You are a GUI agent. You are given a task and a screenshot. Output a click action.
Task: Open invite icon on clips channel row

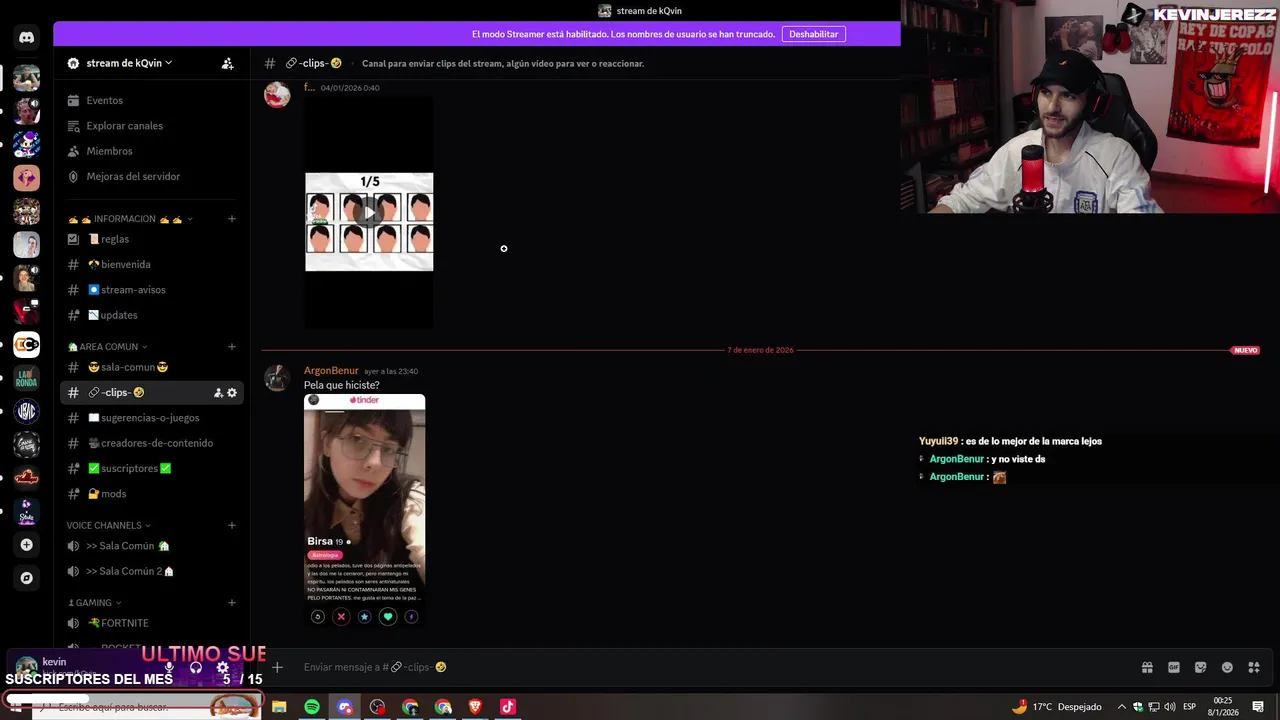coord(218,393)
